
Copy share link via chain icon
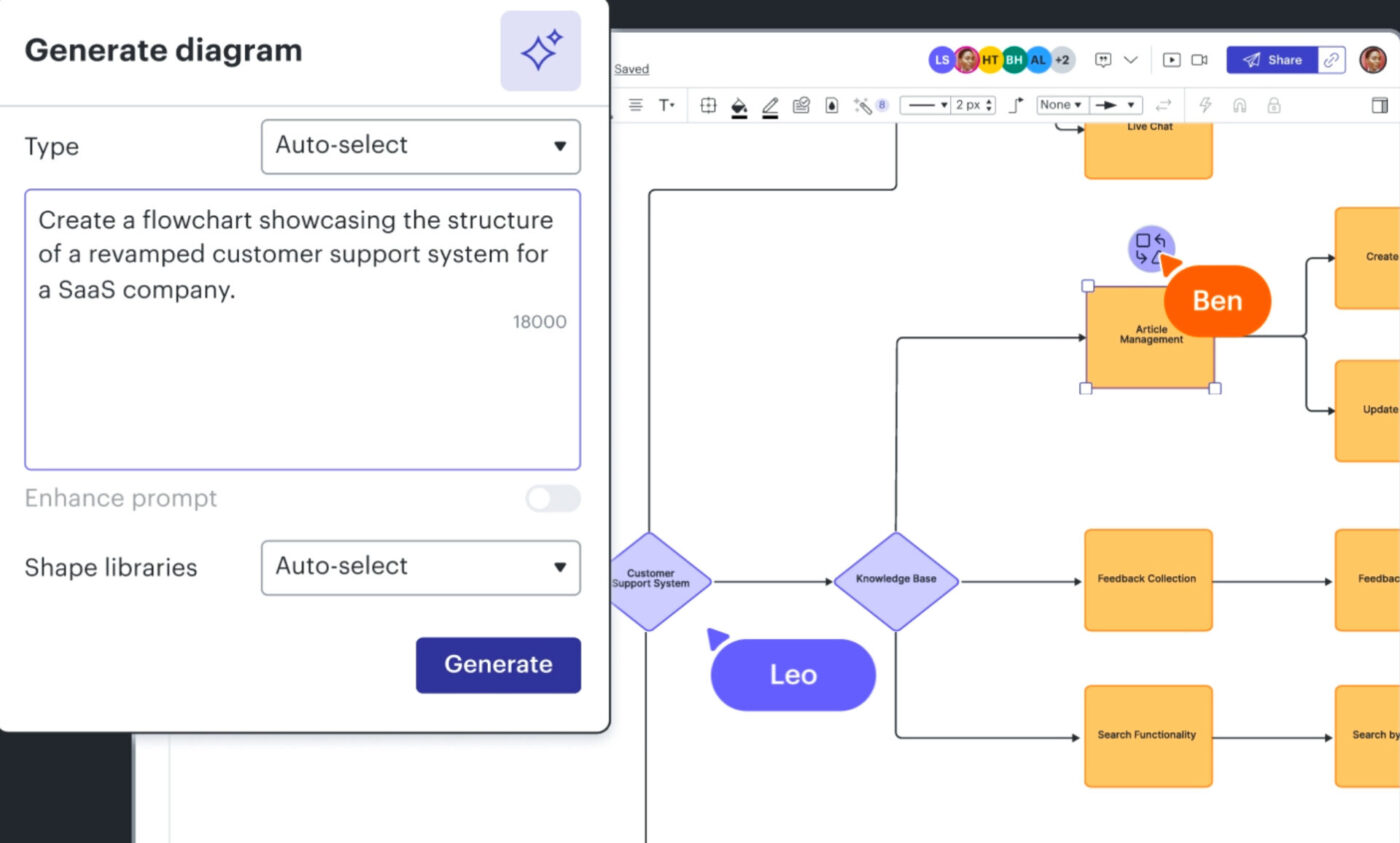[x=1331, y=60]
